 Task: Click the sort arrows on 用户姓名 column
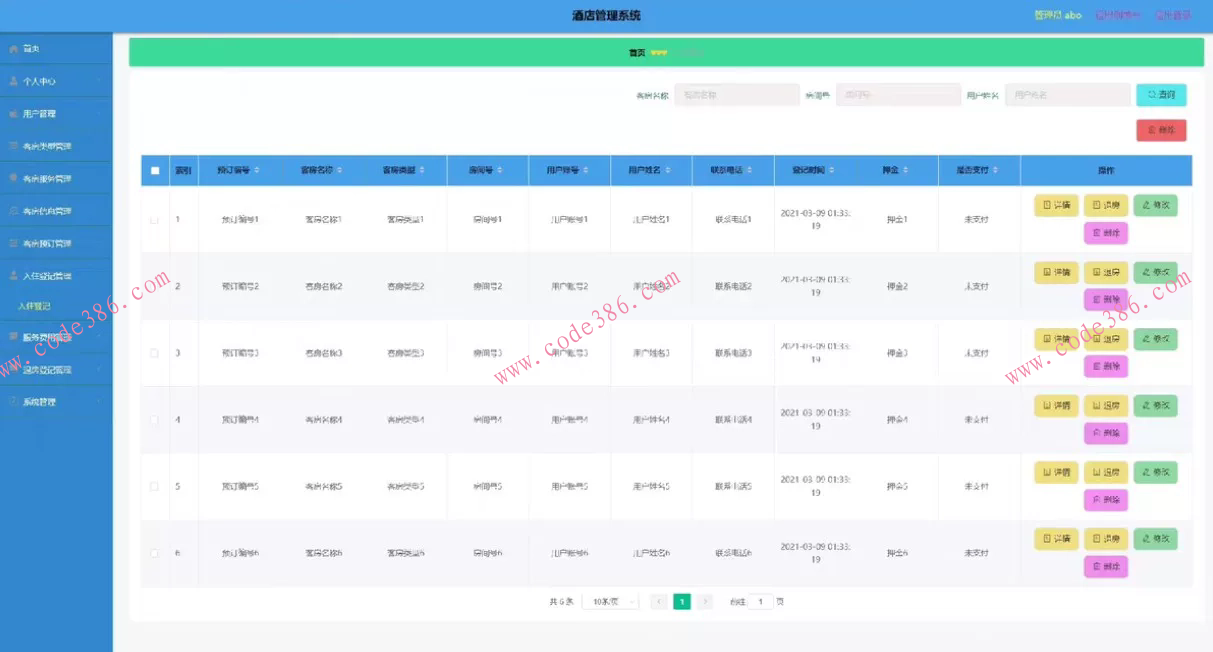click(x=666, y=171)
